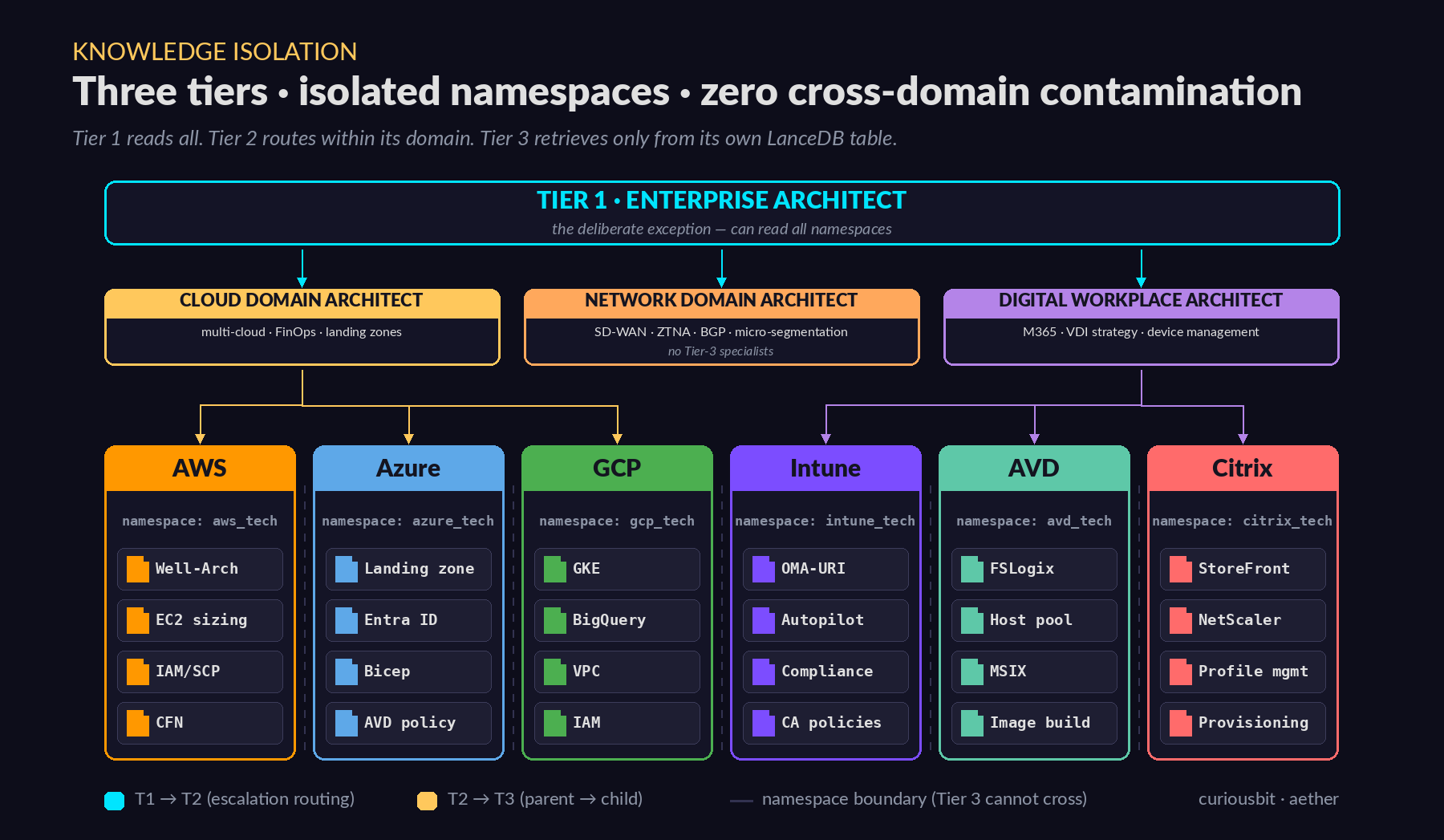This screenshot has height=840, width=1444.
Task: Click the Cloud Domain Architect title bar
Action: [x=302, y=302]
